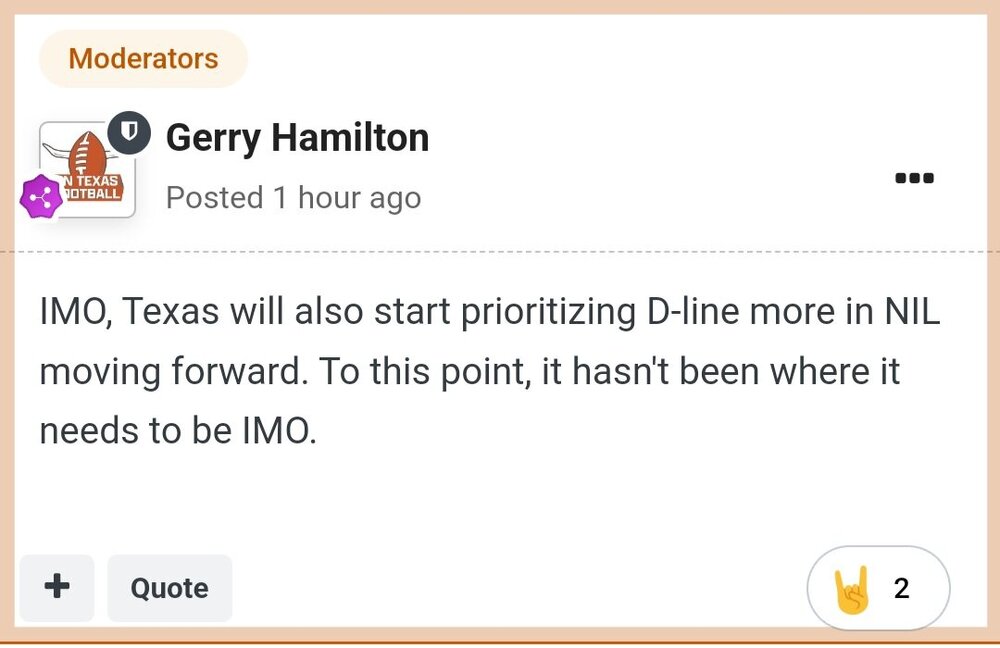Screen dimensions: 1000x648
Task: Click the Quote button
Action: point(169,589)
